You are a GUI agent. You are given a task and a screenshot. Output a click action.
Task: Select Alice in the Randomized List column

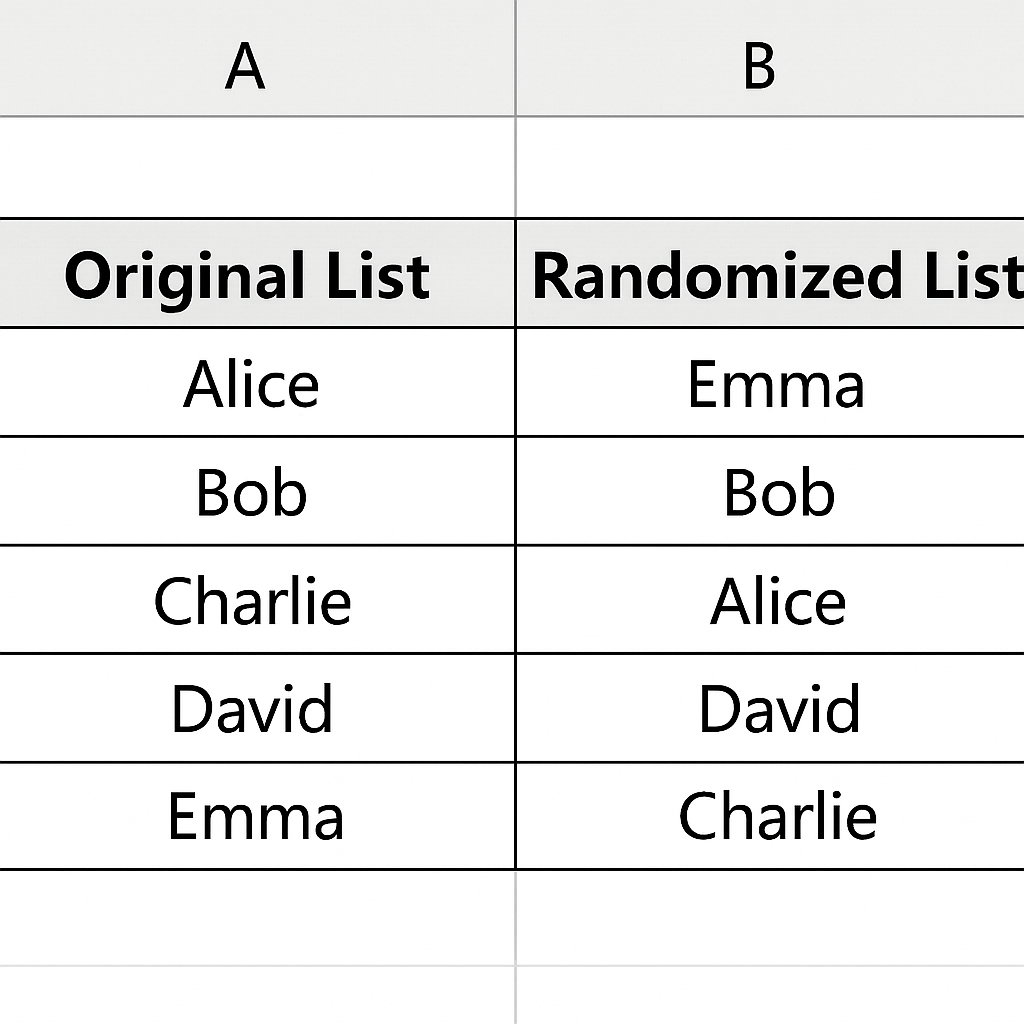778,601
